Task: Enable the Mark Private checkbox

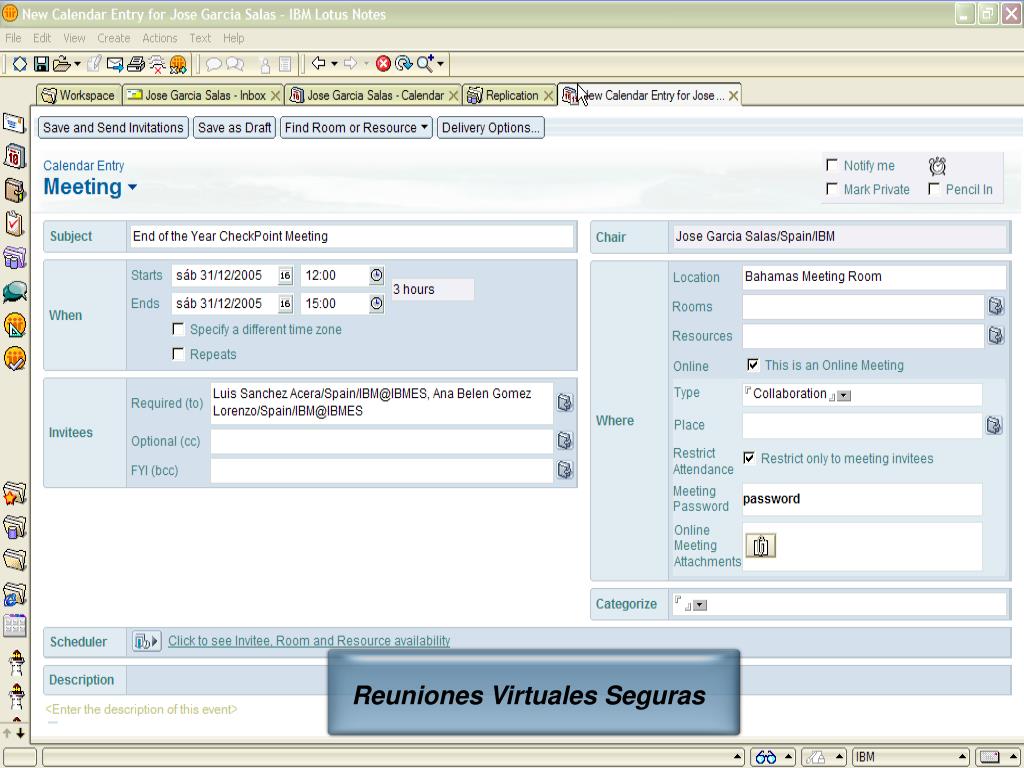Action: pos(831,189)
